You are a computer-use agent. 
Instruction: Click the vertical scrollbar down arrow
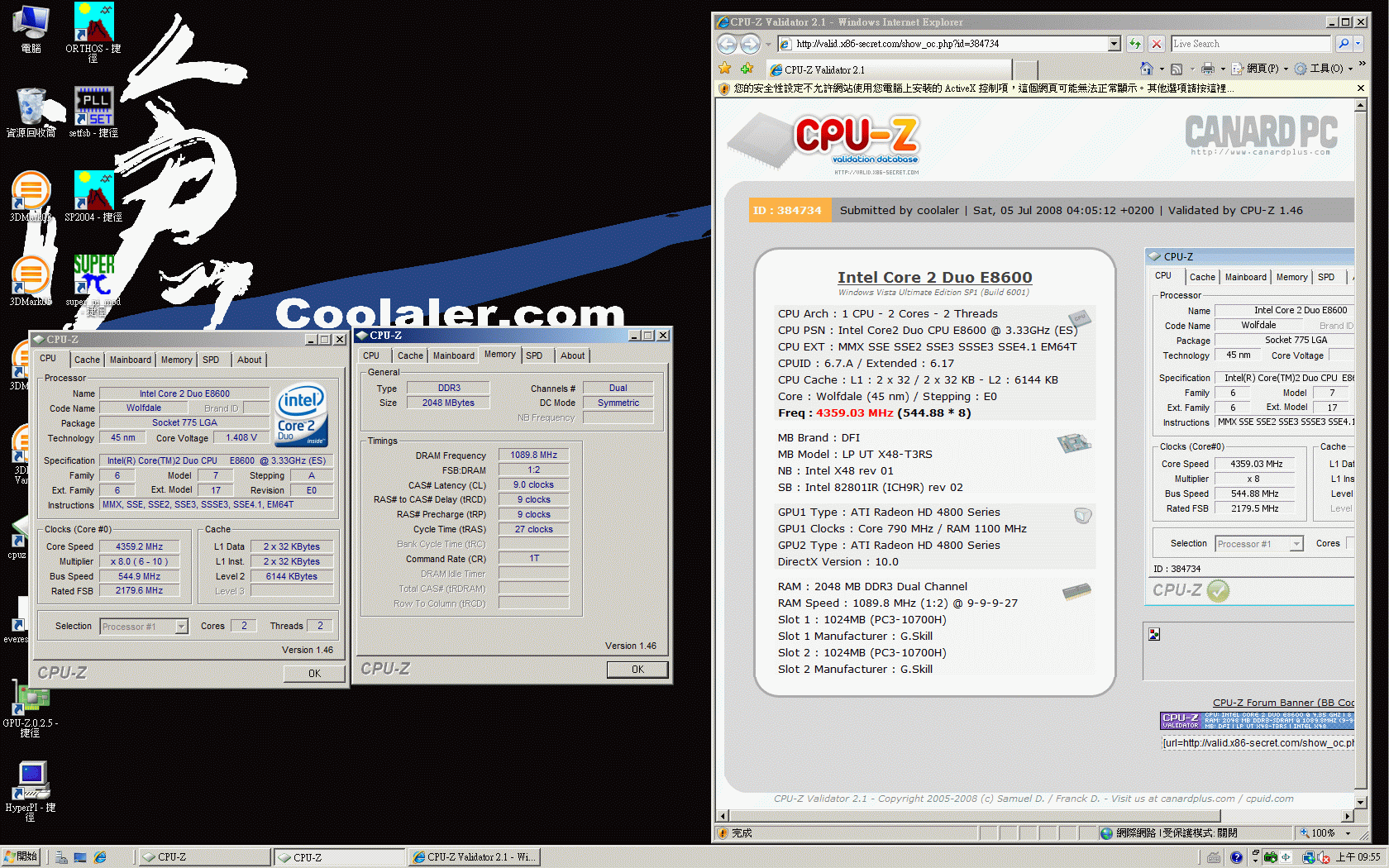(x=1361, y=802)
